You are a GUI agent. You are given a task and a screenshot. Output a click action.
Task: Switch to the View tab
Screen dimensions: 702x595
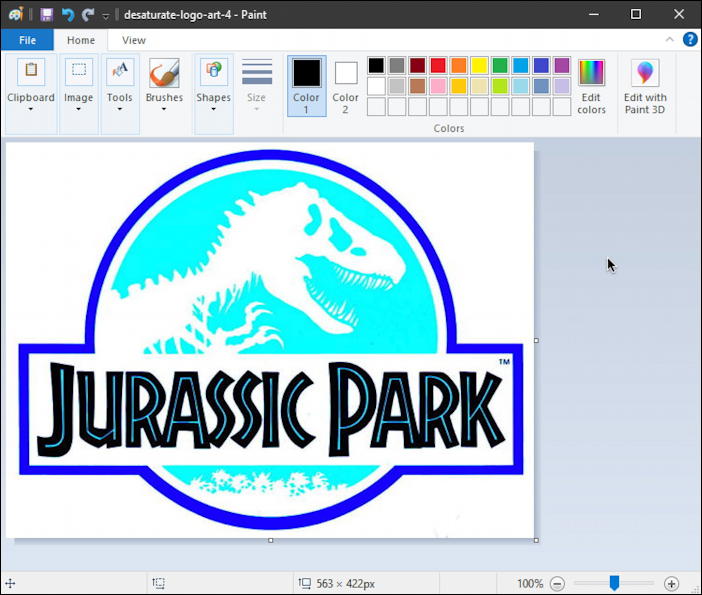[x=133, y=40]
